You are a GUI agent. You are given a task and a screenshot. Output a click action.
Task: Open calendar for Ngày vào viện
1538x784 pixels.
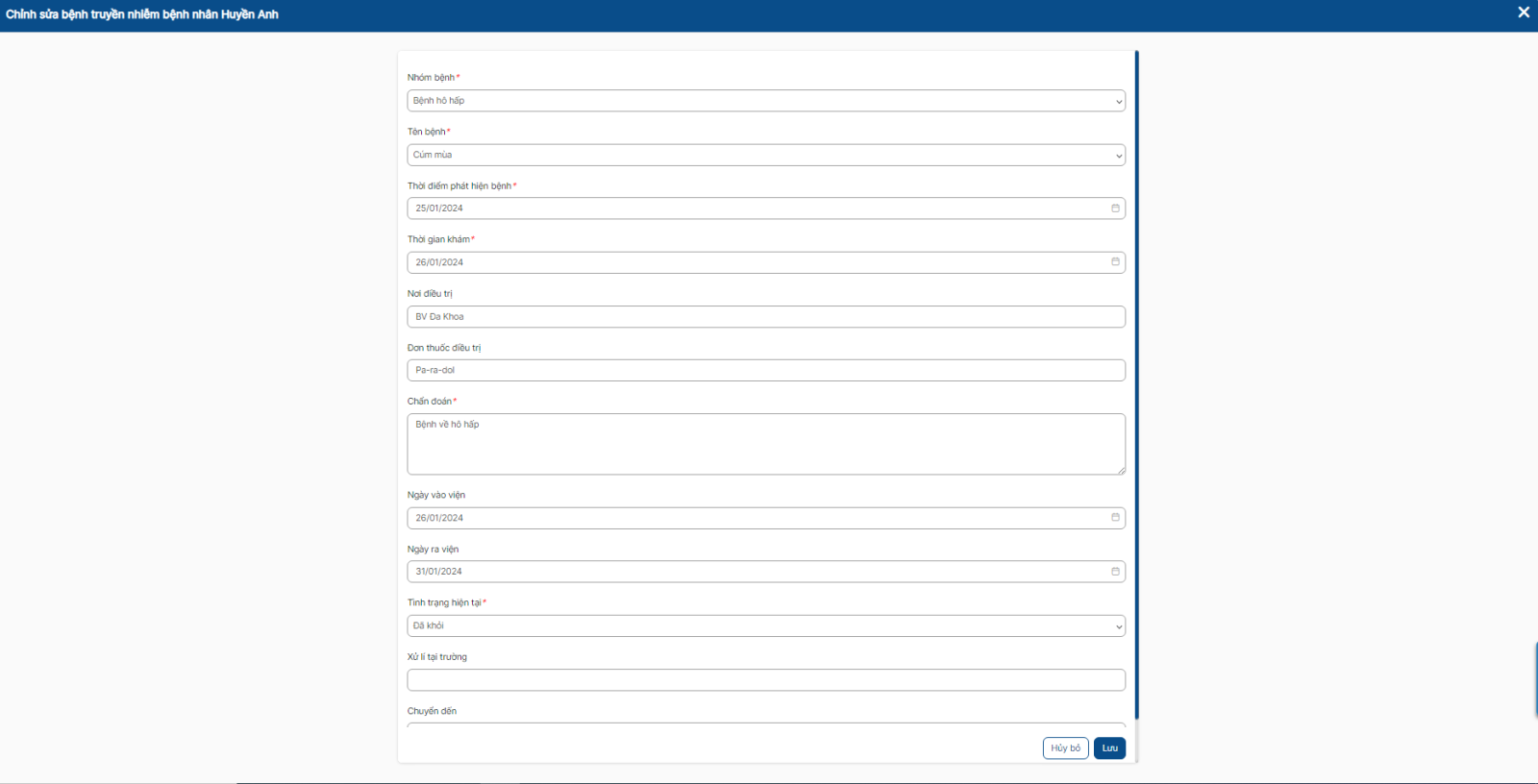point(1115,518)
